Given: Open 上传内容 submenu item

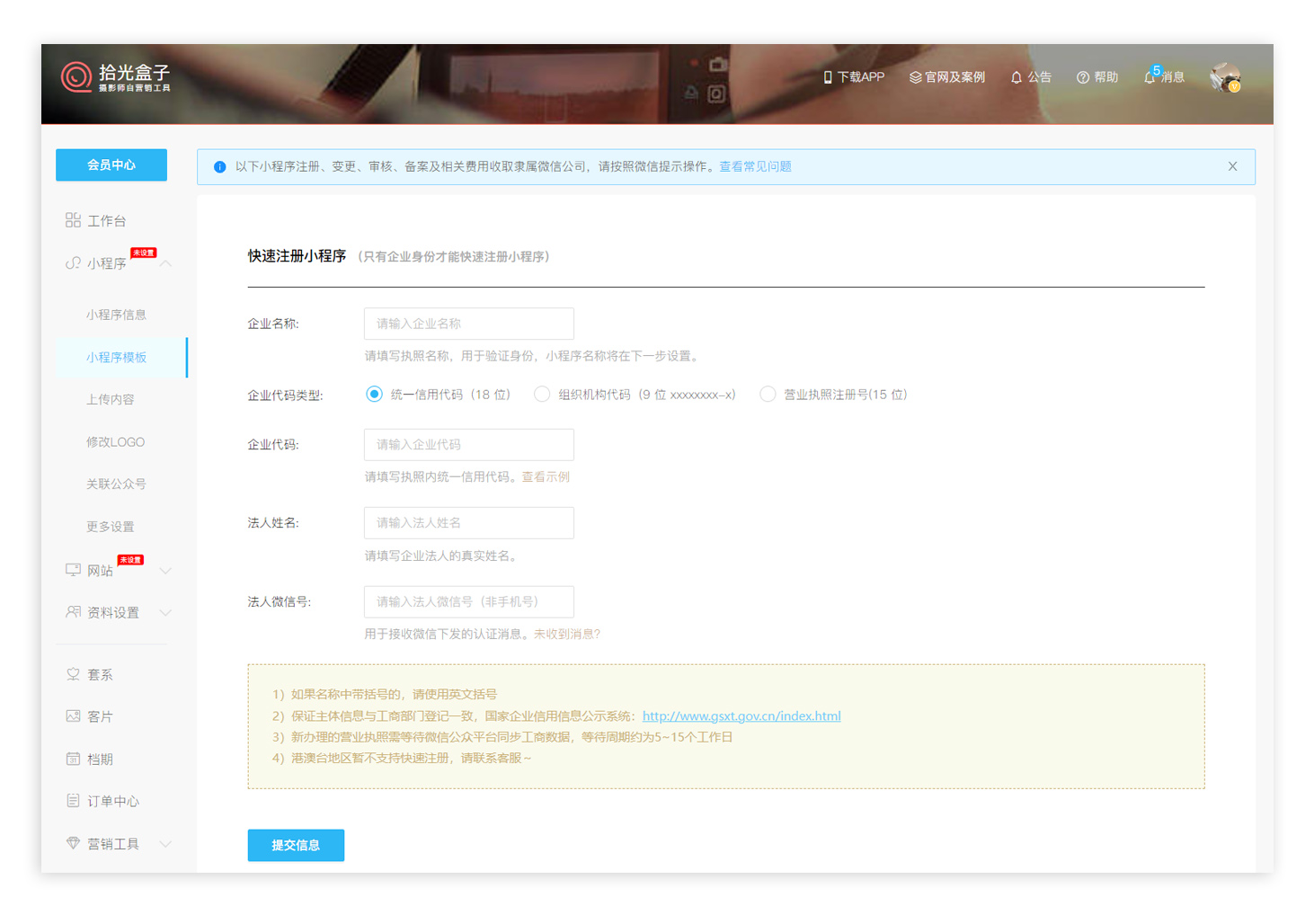Looking at the screenshot, I should 110,400.
